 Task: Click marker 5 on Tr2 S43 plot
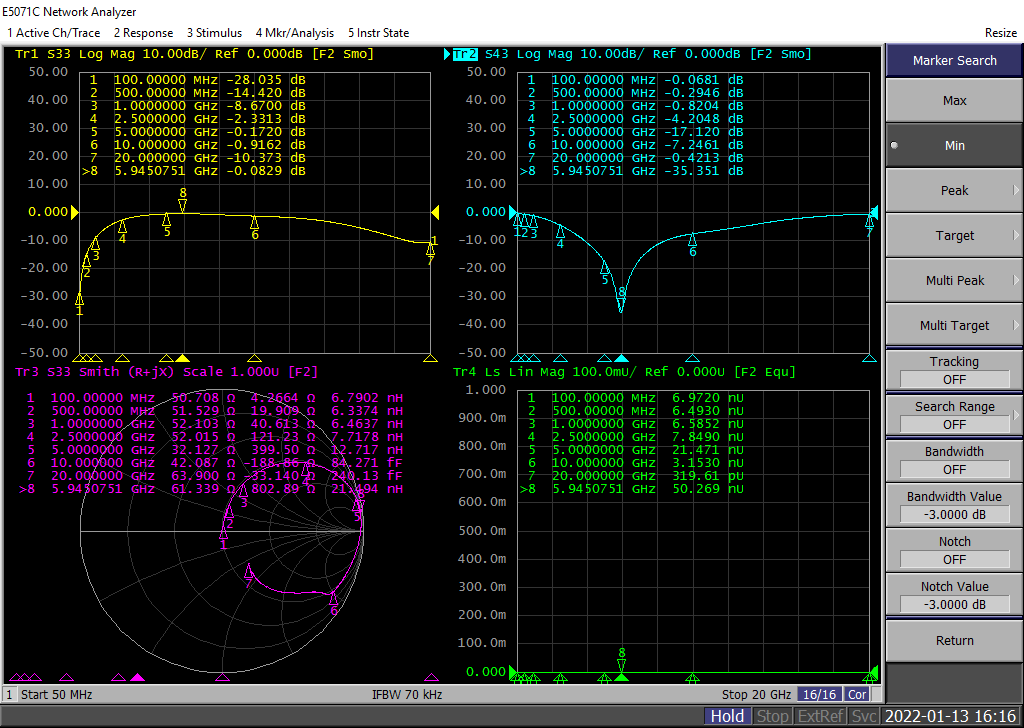(604, 267)
